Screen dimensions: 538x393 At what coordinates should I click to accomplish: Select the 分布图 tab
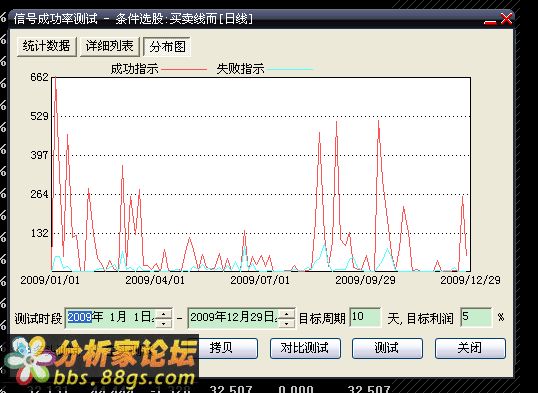(x=167, y=46)
